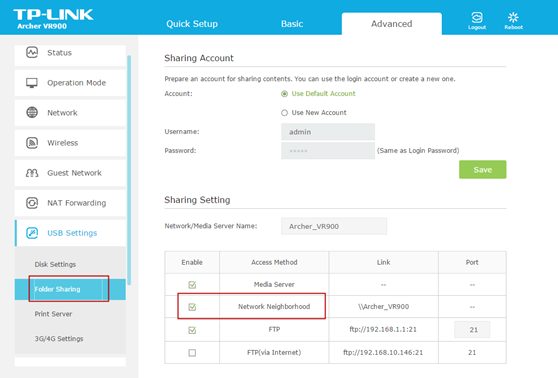Click the Operation Mode monitor icon

32,83
